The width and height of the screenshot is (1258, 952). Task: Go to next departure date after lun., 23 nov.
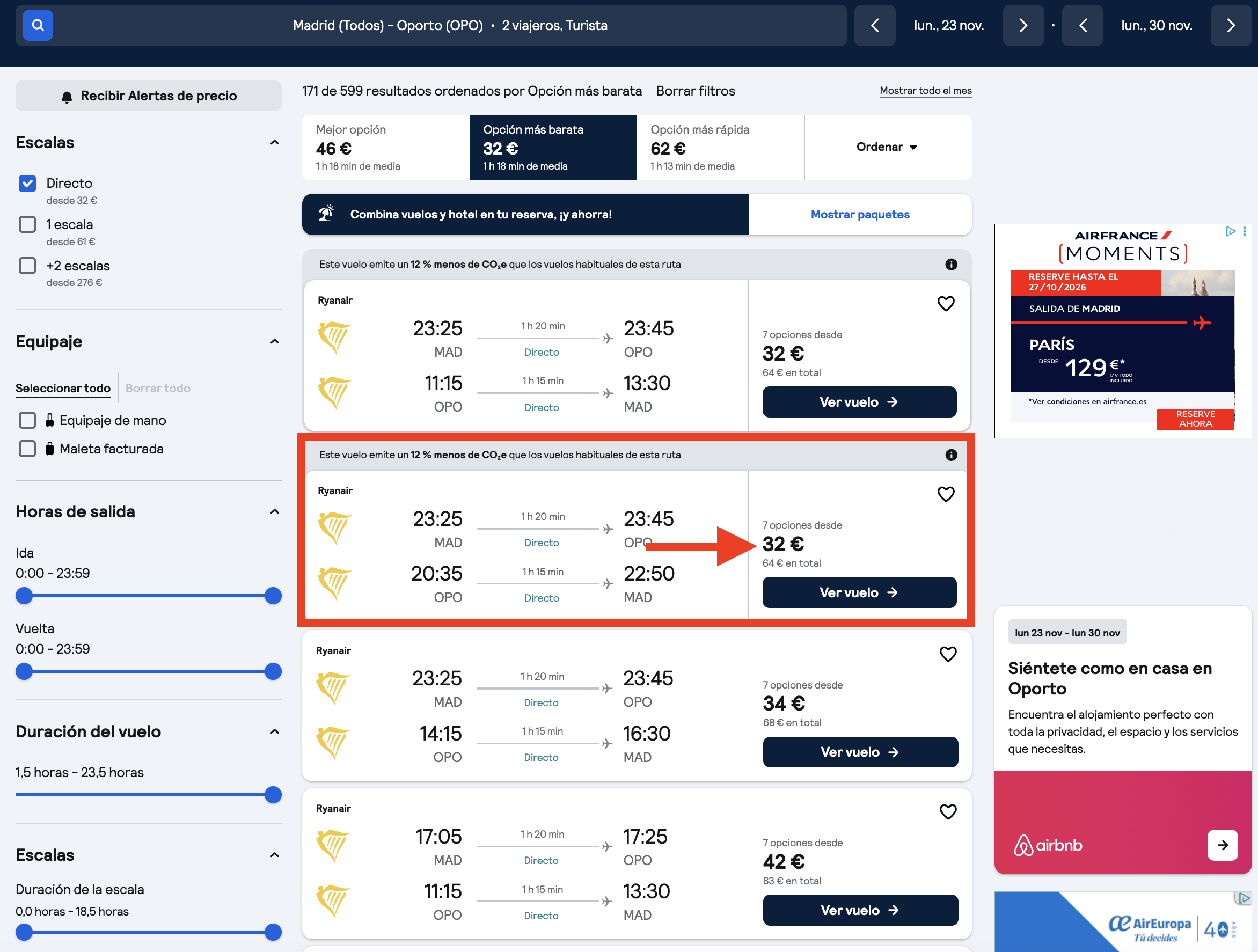[1022, 25]
